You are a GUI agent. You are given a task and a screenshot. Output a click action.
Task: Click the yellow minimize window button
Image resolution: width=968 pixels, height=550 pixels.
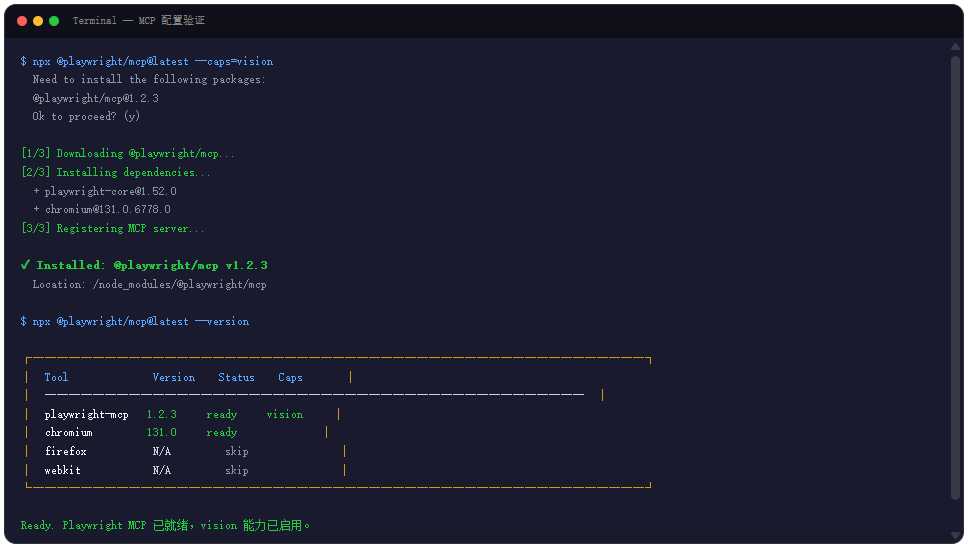coord(38,21)
